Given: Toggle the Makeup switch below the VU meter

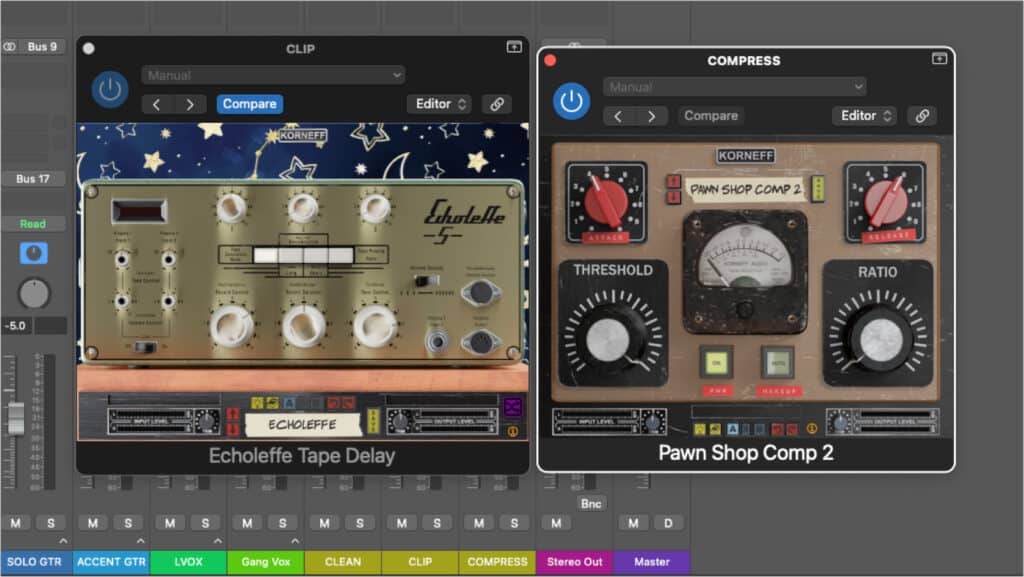Looking at the screenshot, I should pyautogui.click(x=778, y=363).
